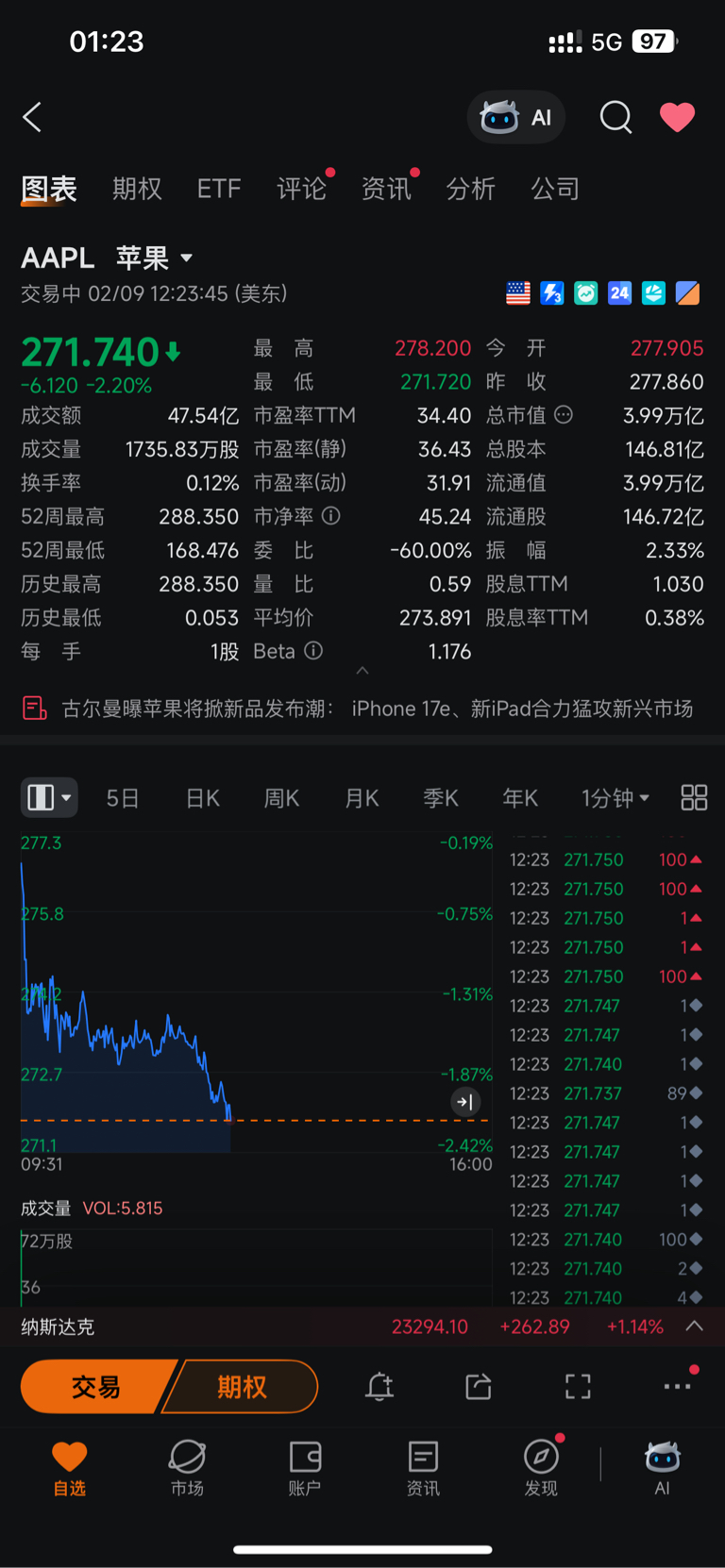725x1568 pixels.
Task: Go to 资讯 in bottom nav
Action: coord(423,1468)
